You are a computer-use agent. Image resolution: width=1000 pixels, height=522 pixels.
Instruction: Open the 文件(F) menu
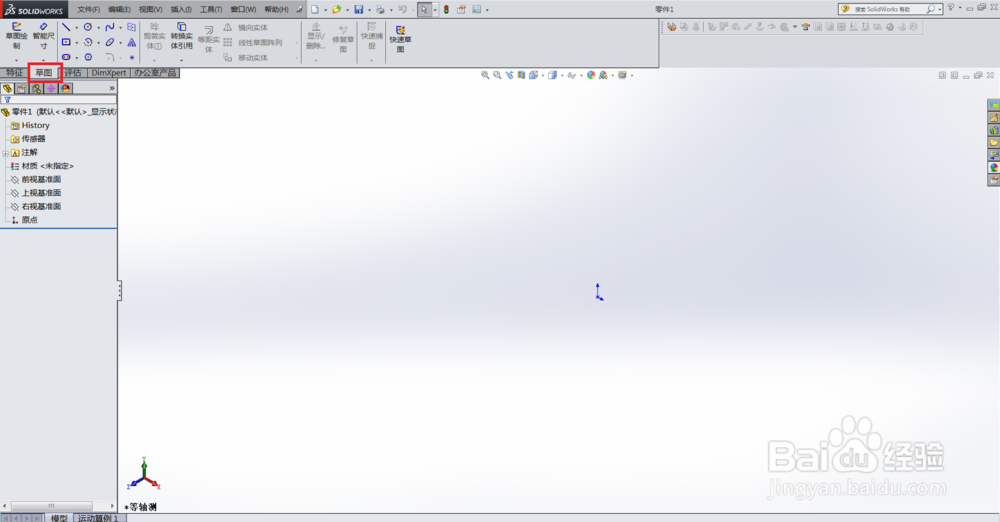click(89, 10)
